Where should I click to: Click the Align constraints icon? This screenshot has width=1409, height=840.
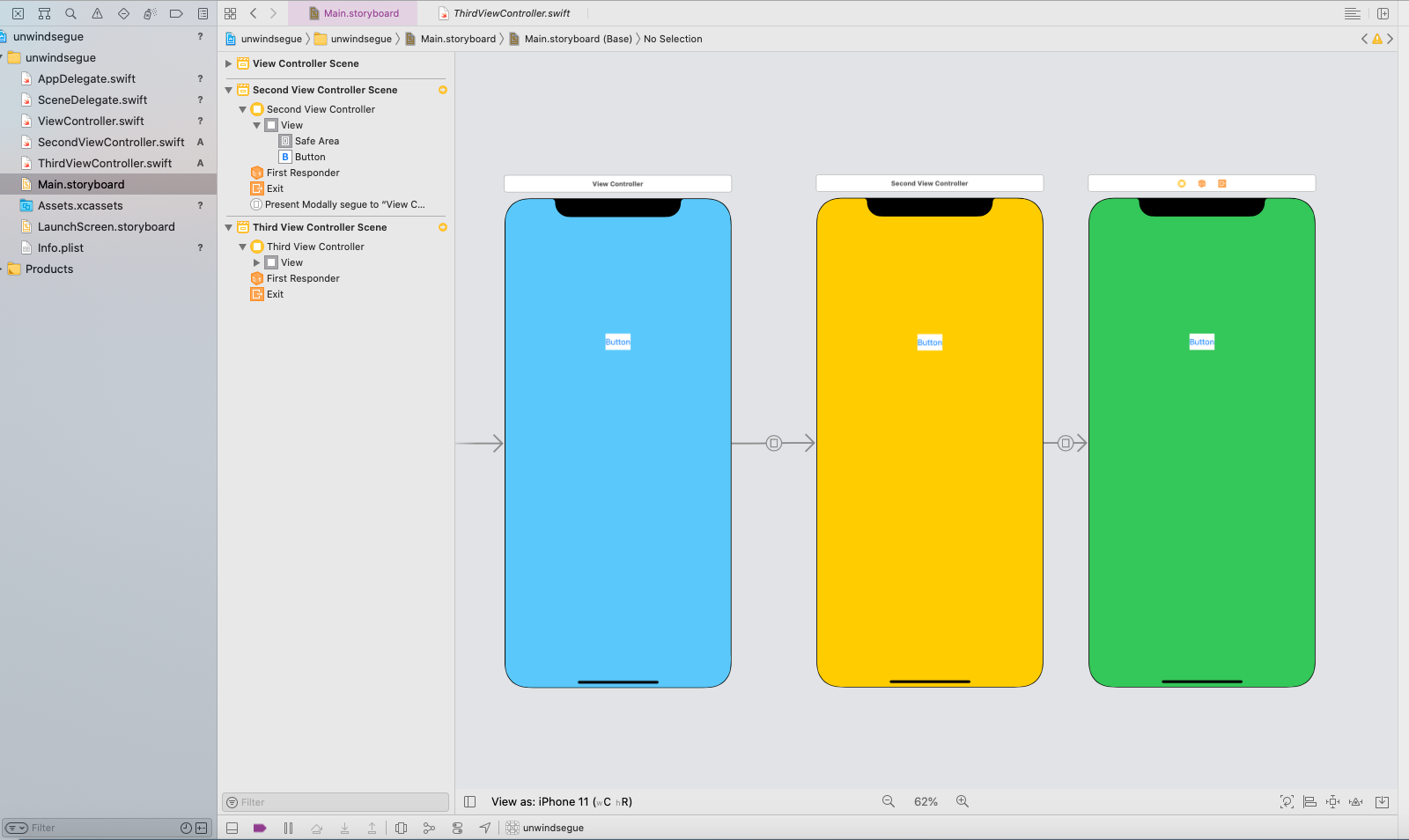(1309, 801)
